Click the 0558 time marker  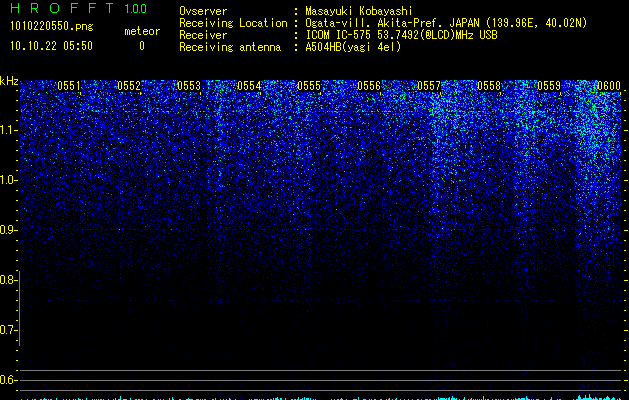[x=489, y=86]
